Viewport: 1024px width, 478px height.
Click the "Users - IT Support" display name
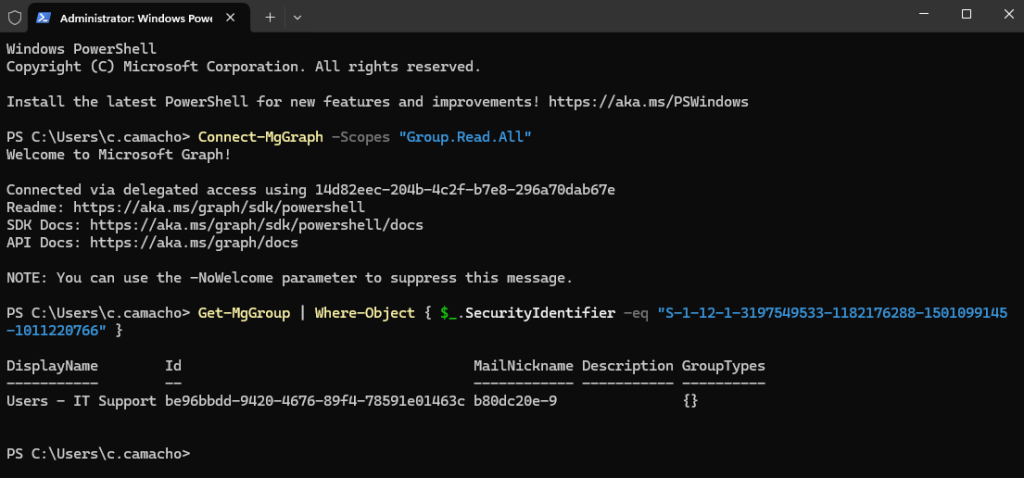coord(81,401)
